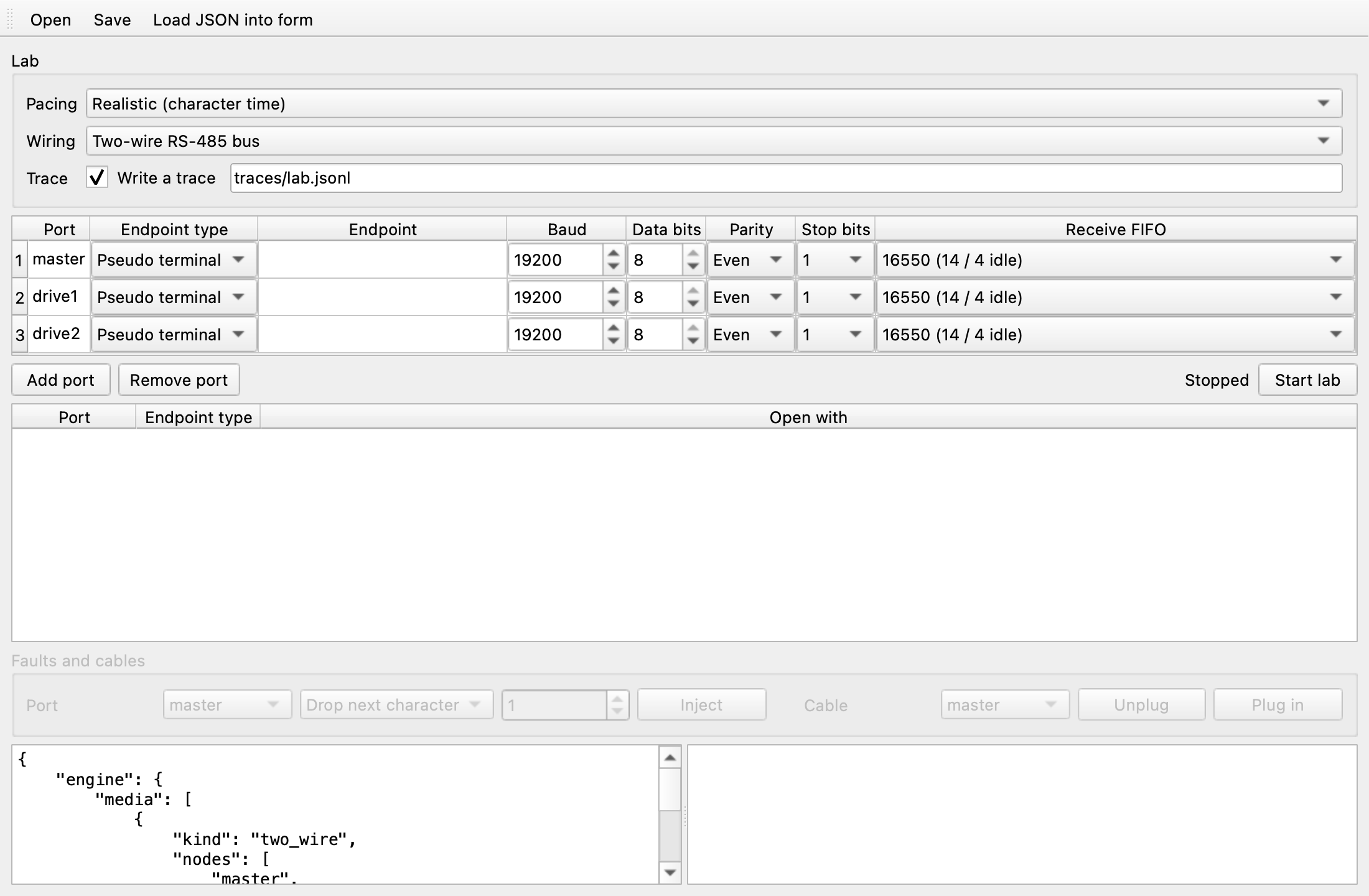Click the JSON editor scrollbar up arrow

pos(670,757)
